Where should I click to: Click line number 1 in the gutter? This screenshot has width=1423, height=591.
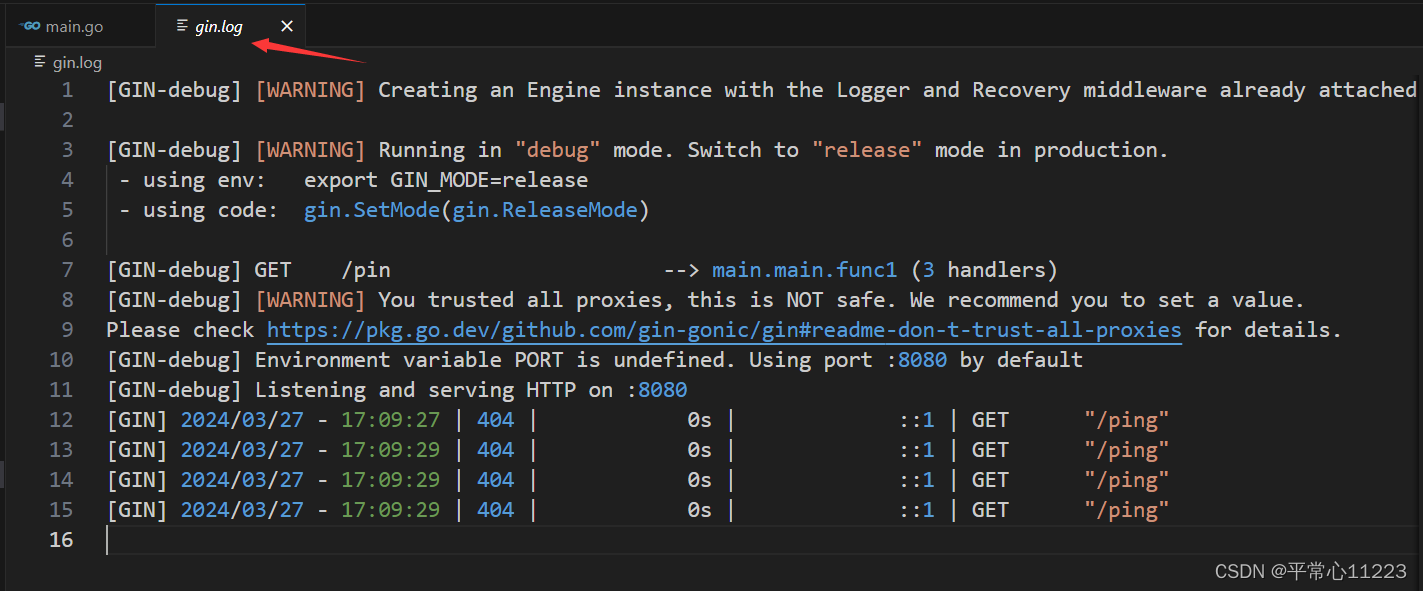66,89
